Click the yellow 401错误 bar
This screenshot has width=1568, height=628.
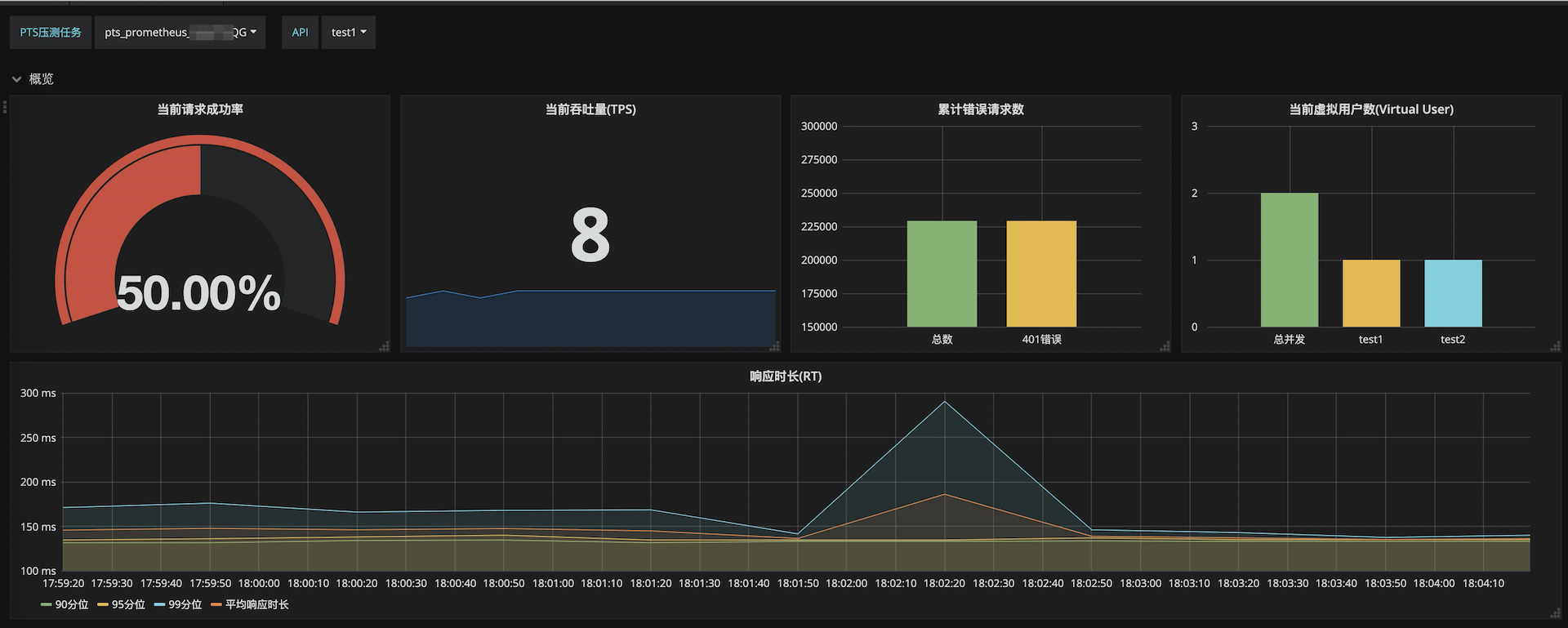(x=1041, y=274)
